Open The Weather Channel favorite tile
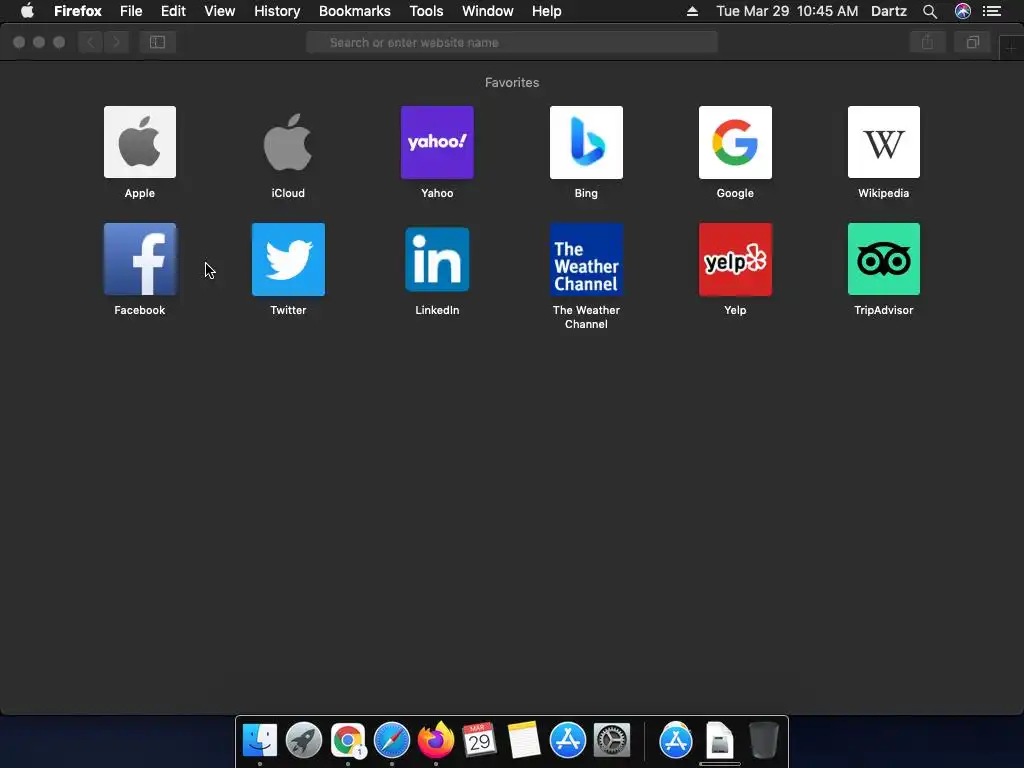Screen dimensions: 1024x768 [586, 259]
